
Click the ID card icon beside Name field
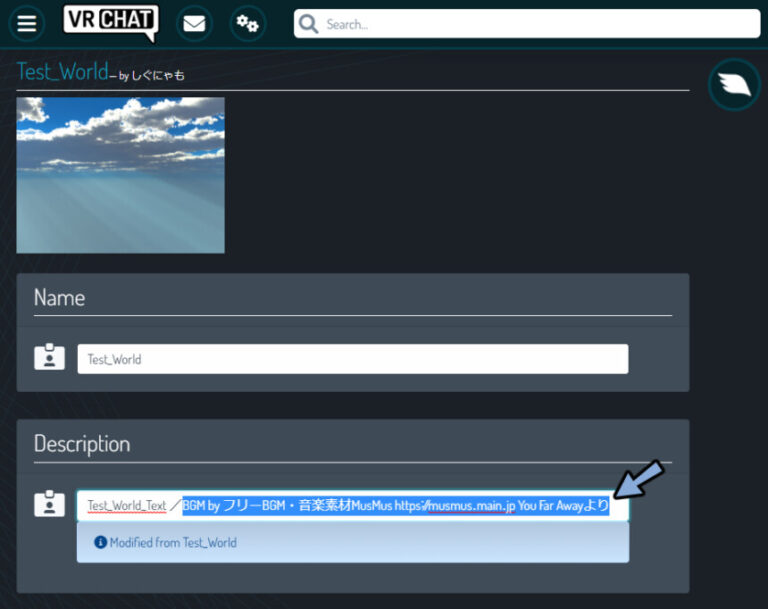point(49,358)
